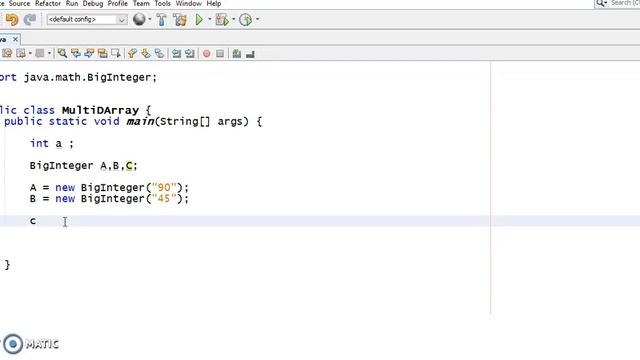Expand browser configuration dropdown arrow
The image size is (640, 360).
tap(150, 19)
